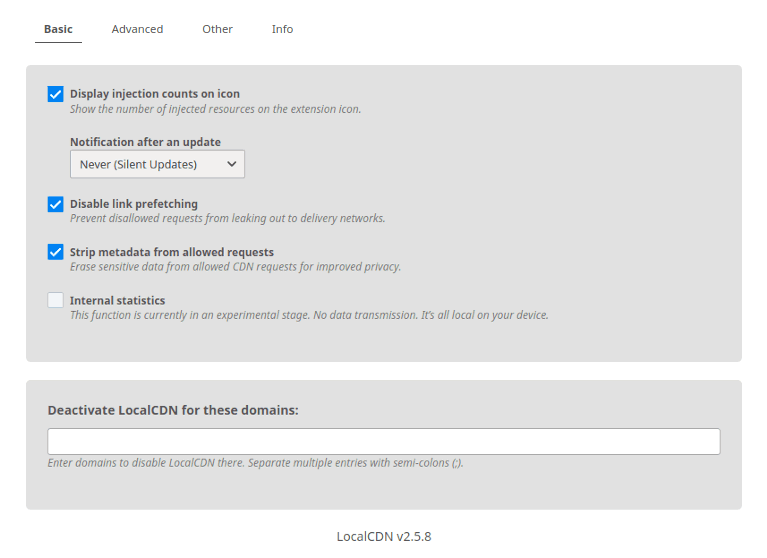Click the Never (Silent Updates) option text

click(138, 164)
